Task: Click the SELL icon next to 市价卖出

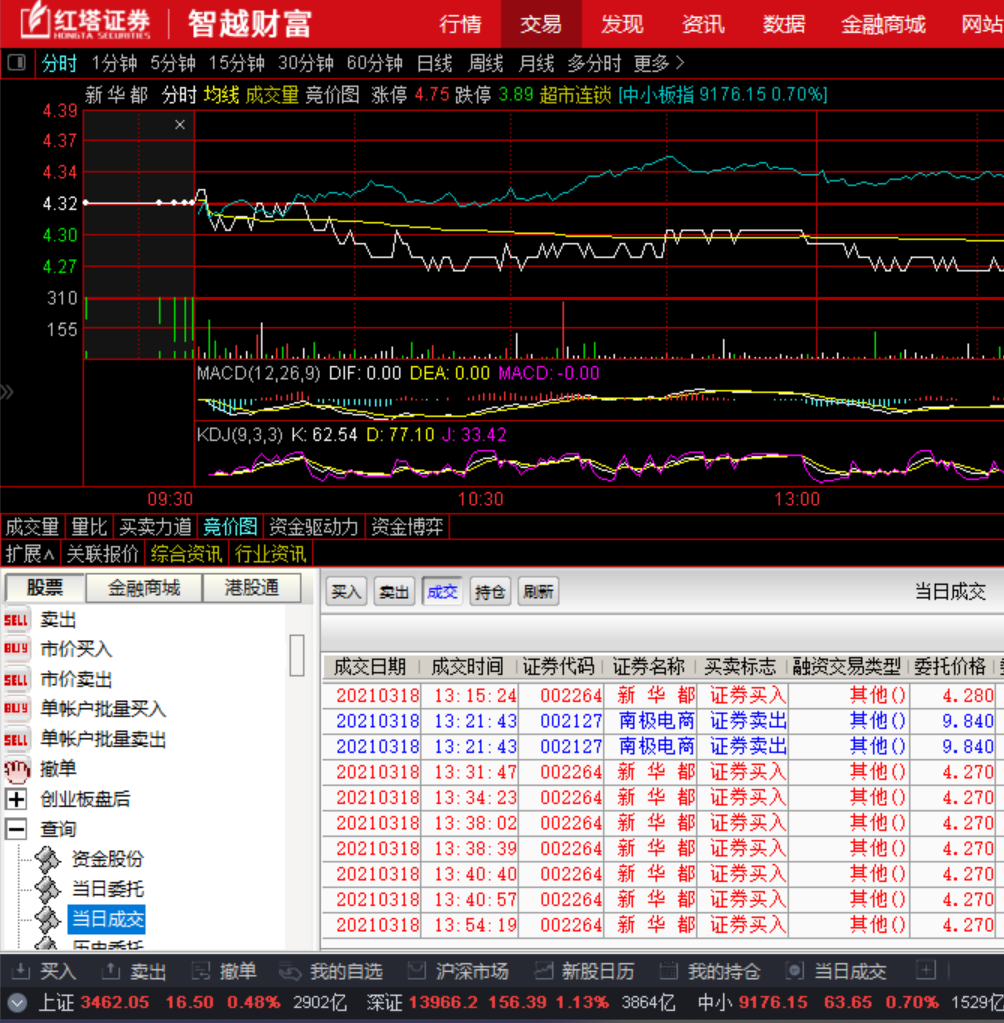Action: click(x=16, y=679)
